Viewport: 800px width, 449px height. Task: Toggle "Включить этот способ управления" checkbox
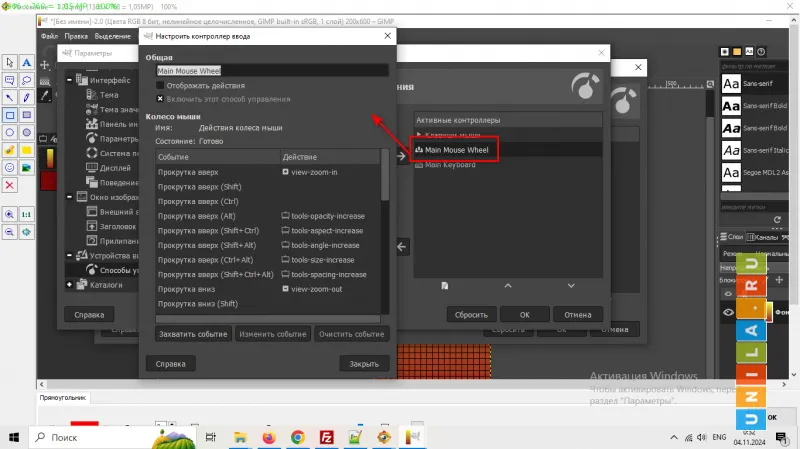coord(160,99)
